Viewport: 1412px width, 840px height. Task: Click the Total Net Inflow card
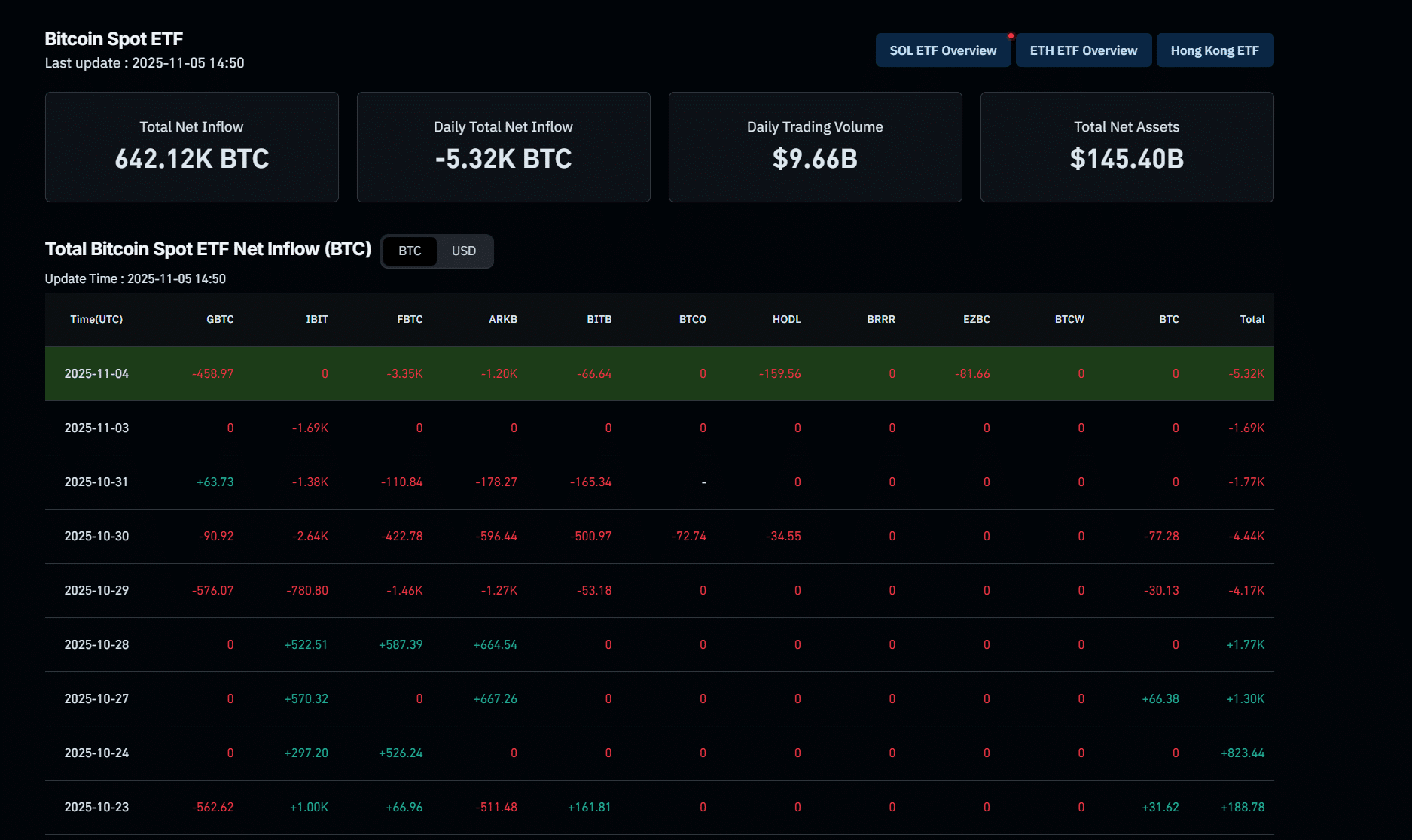pyautogui.click(x=191, y=147)
